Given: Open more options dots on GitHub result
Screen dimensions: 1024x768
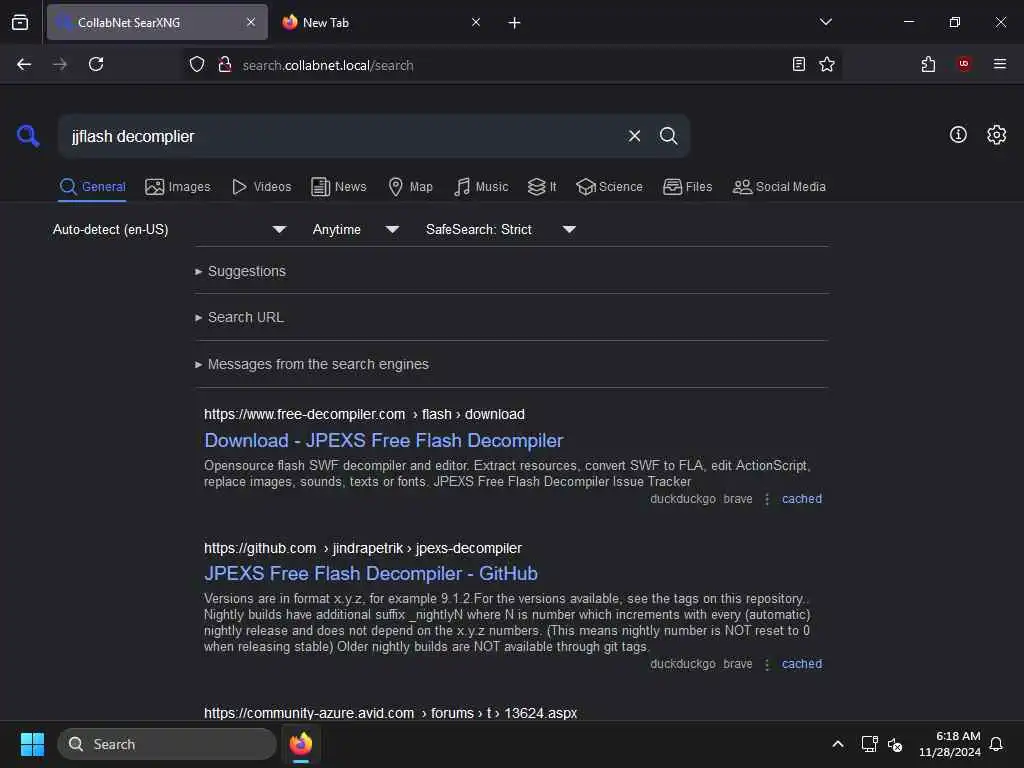Looking at the screenshot, I should pyautogui.click(x=767, y=664).
